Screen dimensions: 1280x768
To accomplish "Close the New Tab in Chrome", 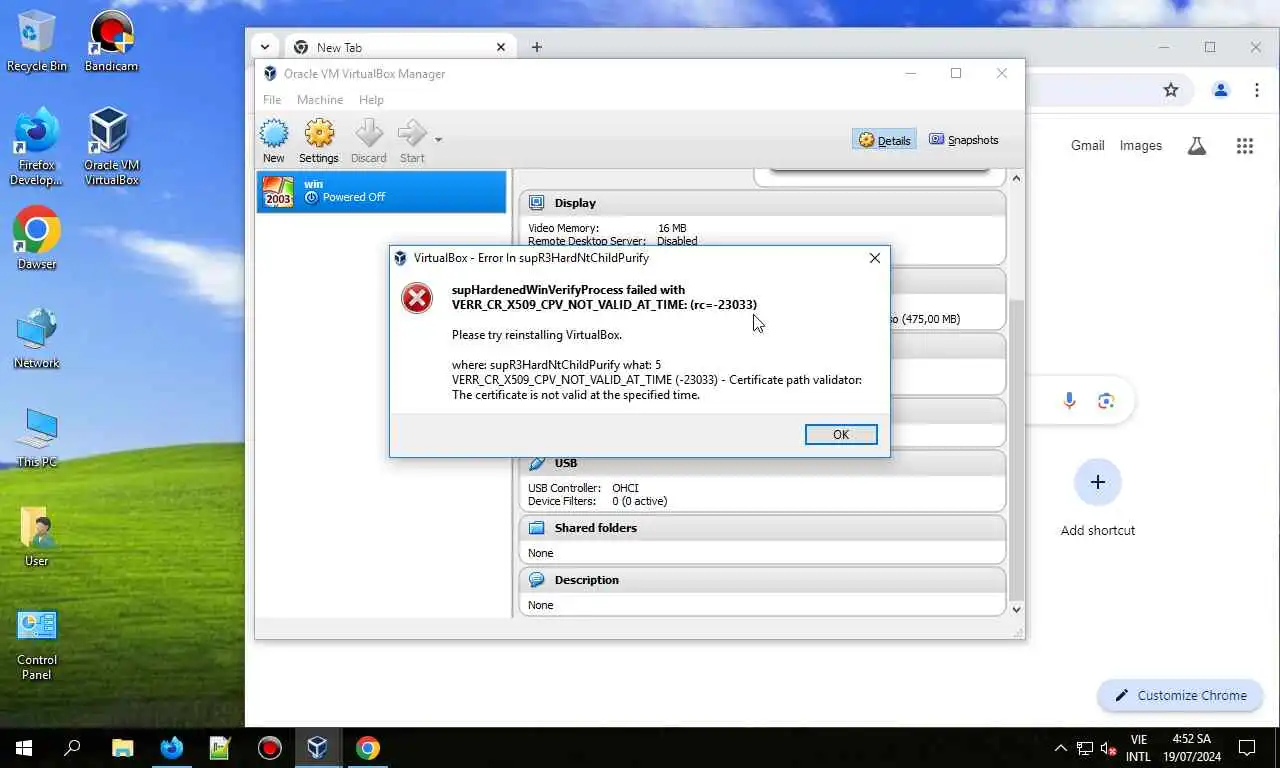I will pyautogui.click(x=501, y=47).
